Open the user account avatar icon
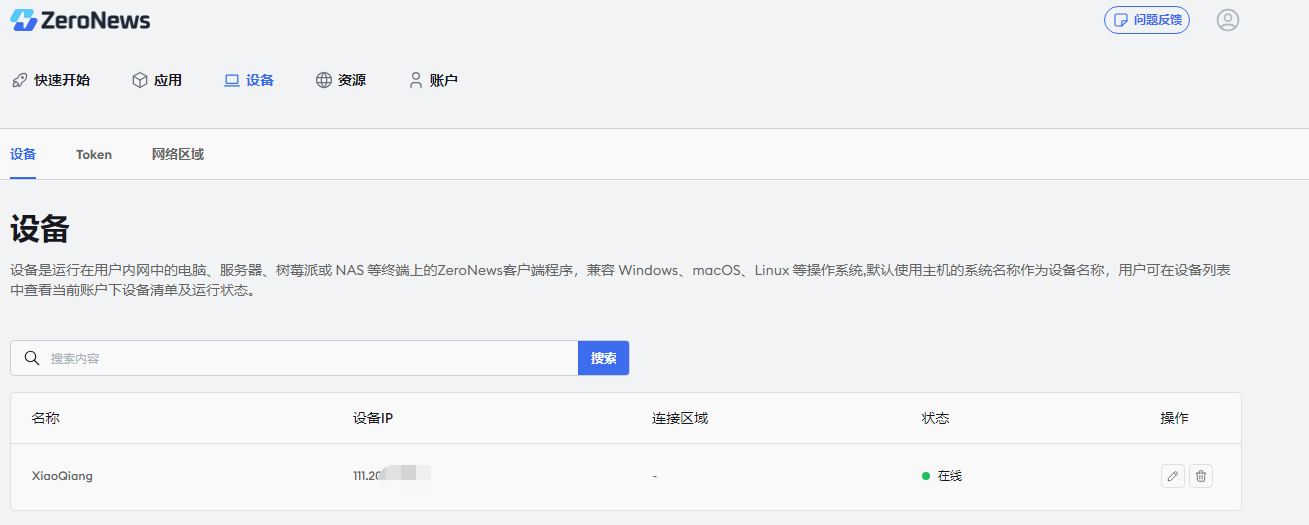 pos(1228,20)
